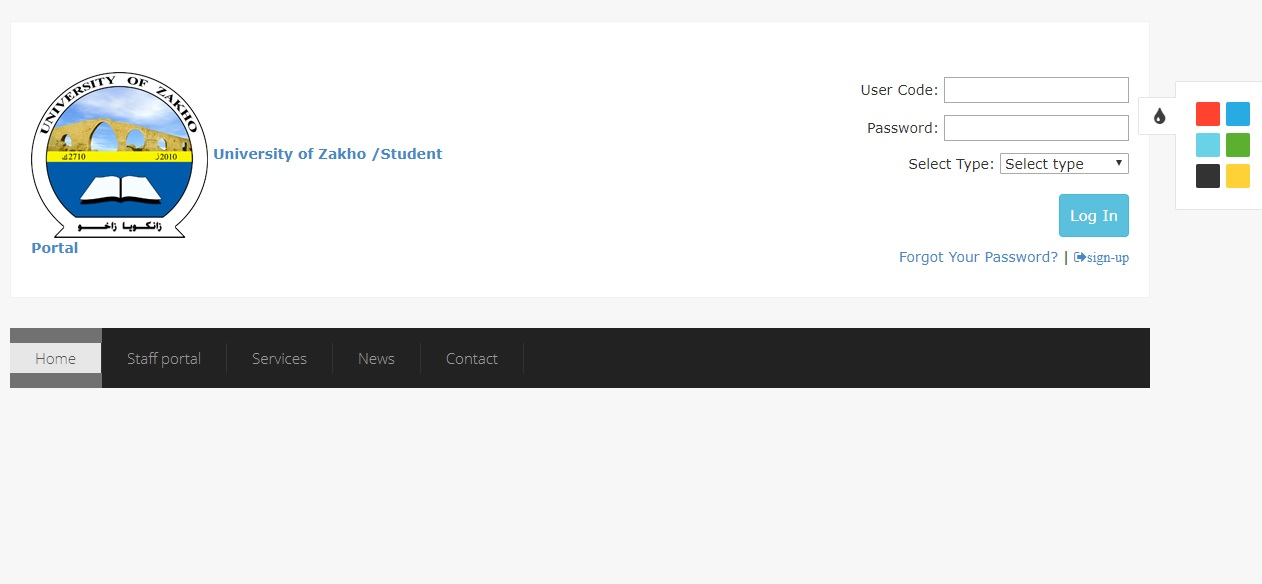Switch to the dark gray theme swatch
The width and height of the screenshot is (1262, 584).
tap(1207, 176)
